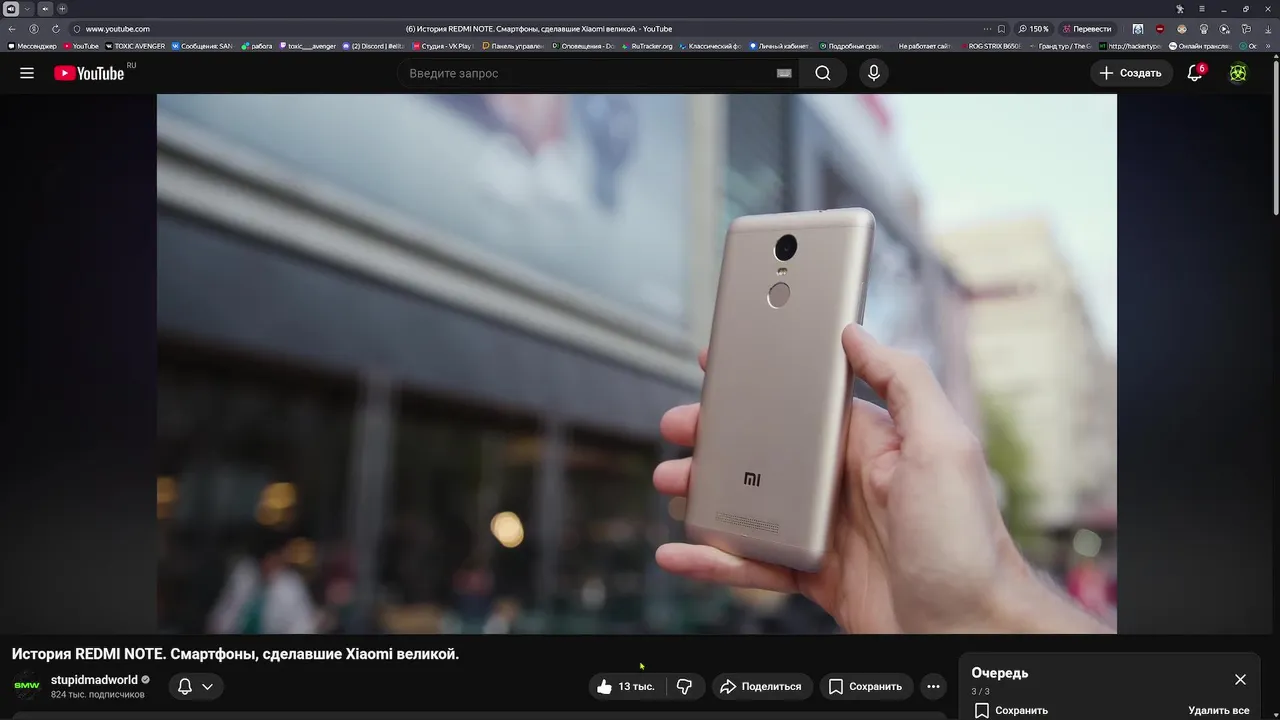Open the site security shield icon
Image resolution: width=1280 pixels, height=720 pixels.
click(x=77, y=29)
